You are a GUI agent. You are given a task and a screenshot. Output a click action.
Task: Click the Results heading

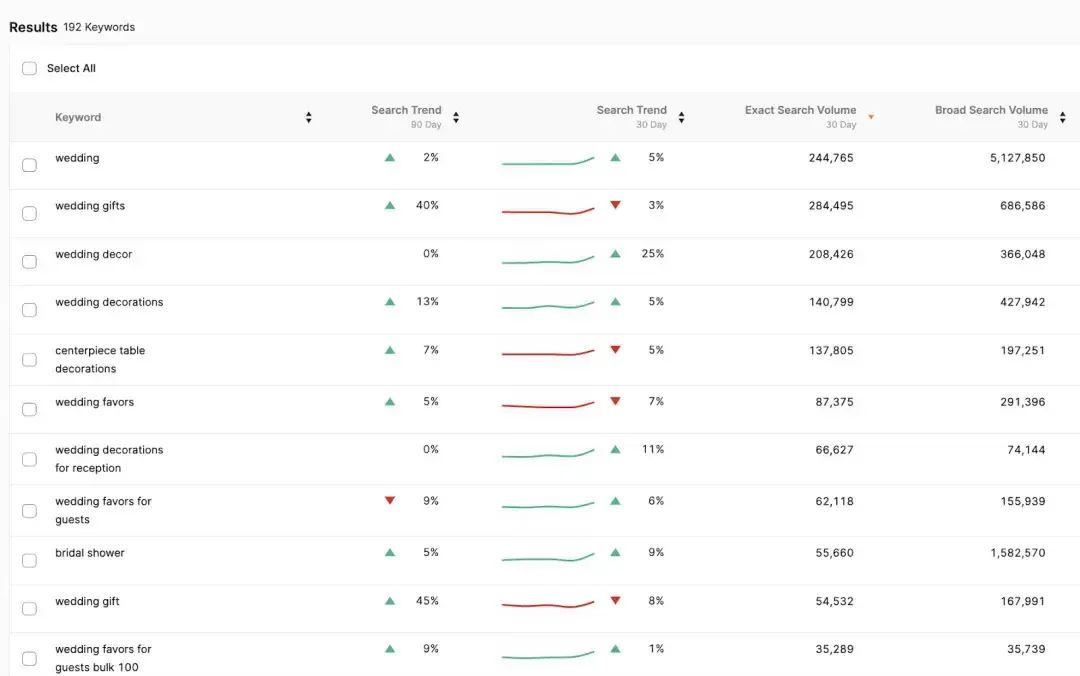click(33, 27)
